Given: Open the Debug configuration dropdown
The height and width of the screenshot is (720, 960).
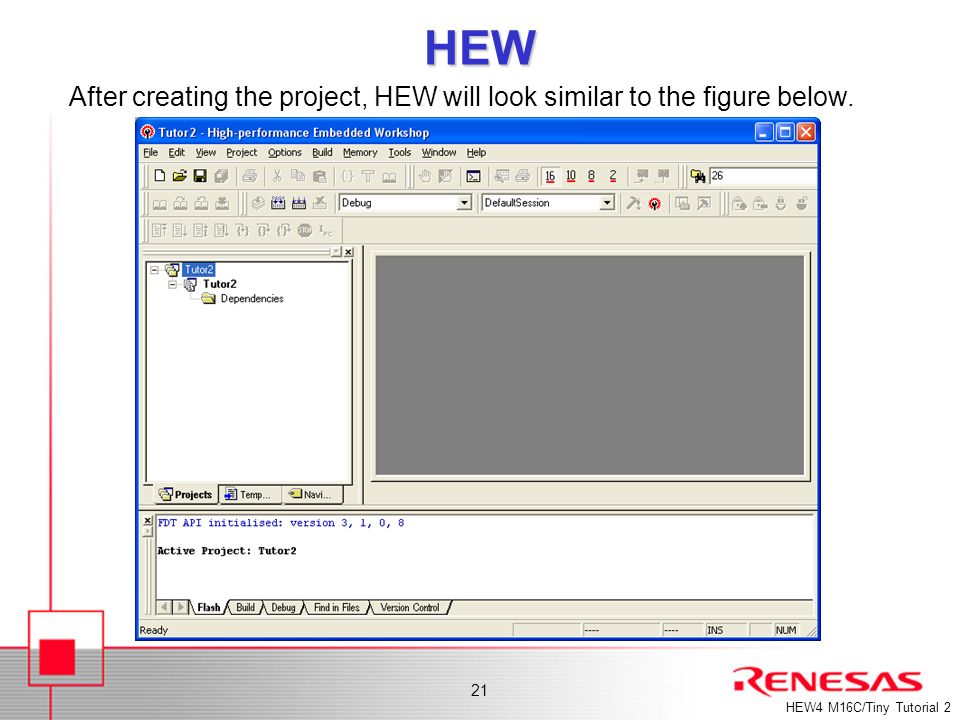Looking at the screenshot, I should click(465, 203).
